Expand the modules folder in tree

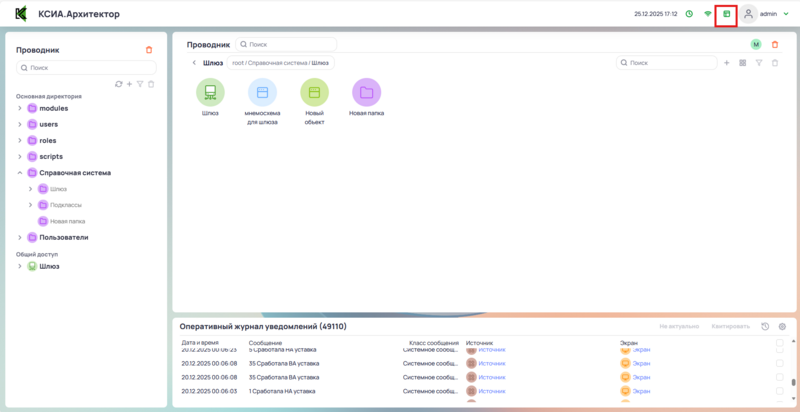[20, 108]
